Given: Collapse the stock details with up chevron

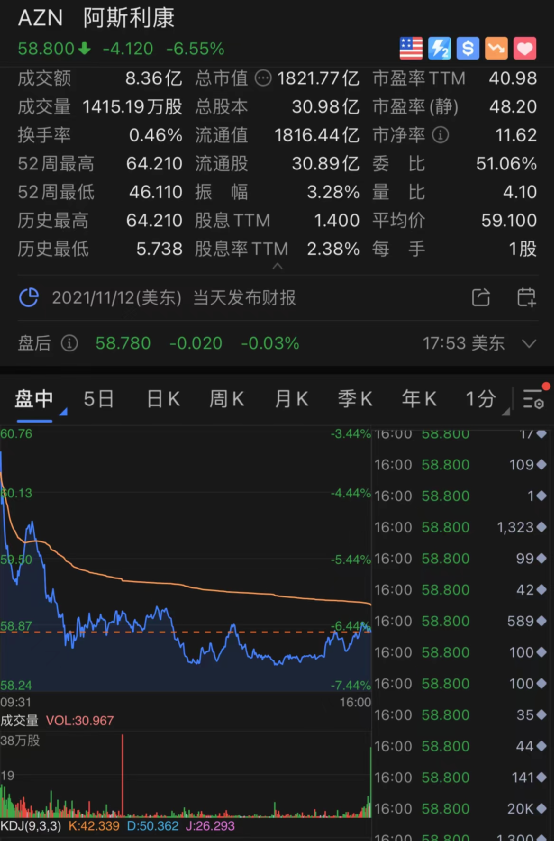Looking at the screenshot, I should (277, 266).
